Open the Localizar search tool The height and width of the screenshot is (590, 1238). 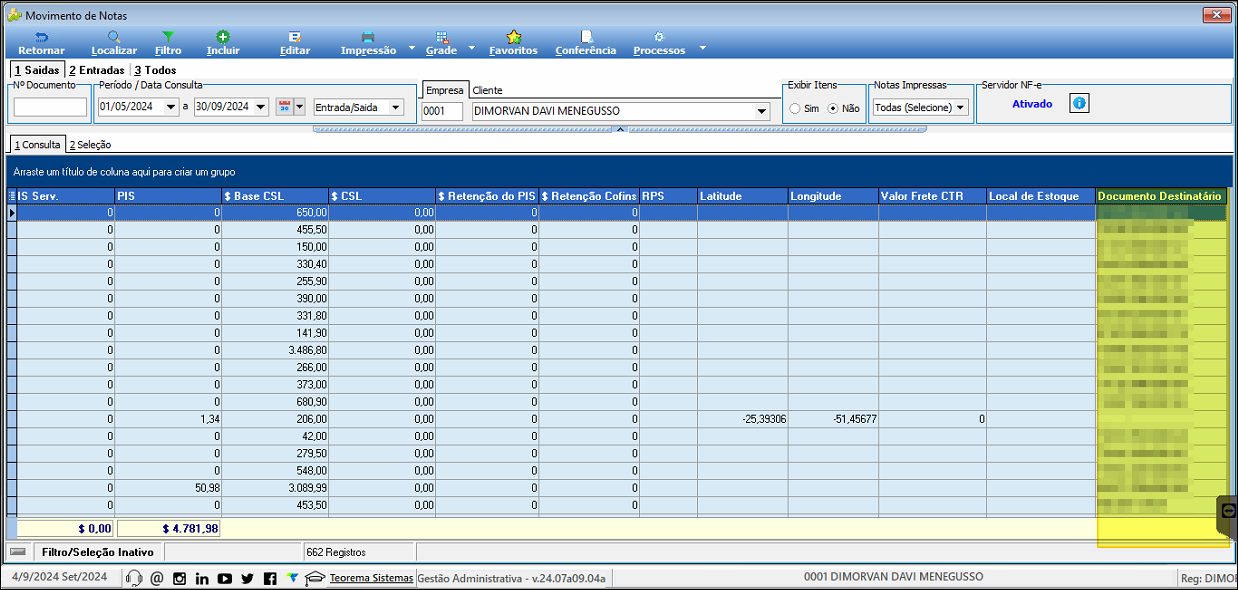click(x=114, y=43)
